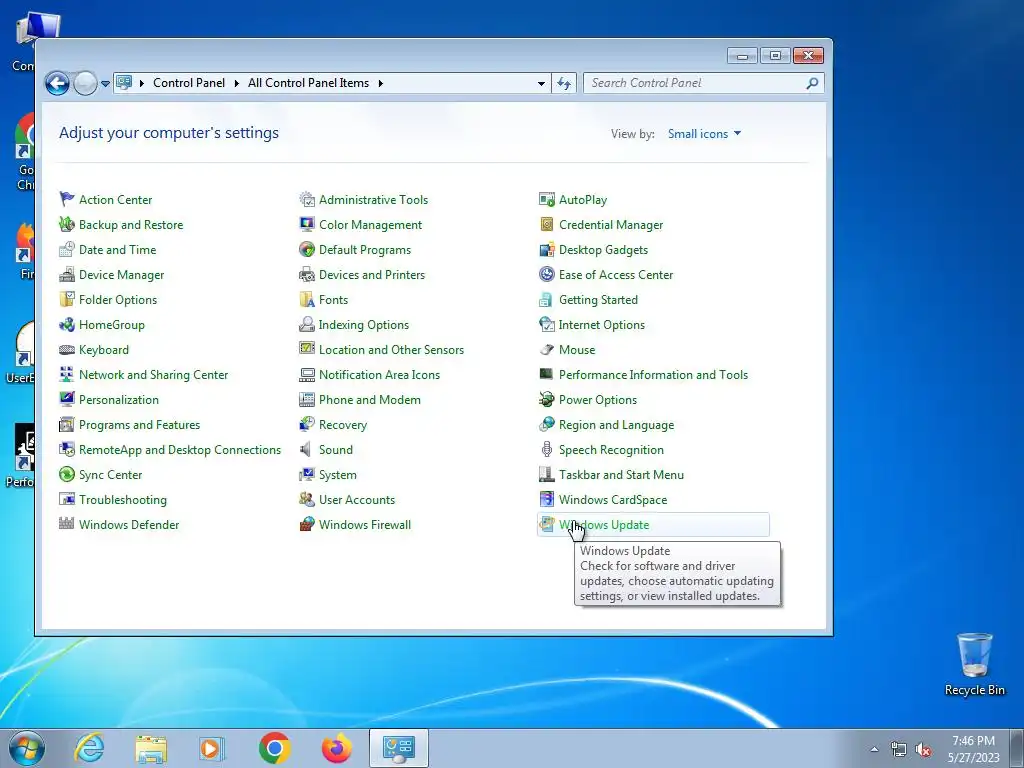Image resolution: width=1024 pixels, height=768 pixels.
Task: Click the Fonts folder icon
Action: (x=307, y=299)
